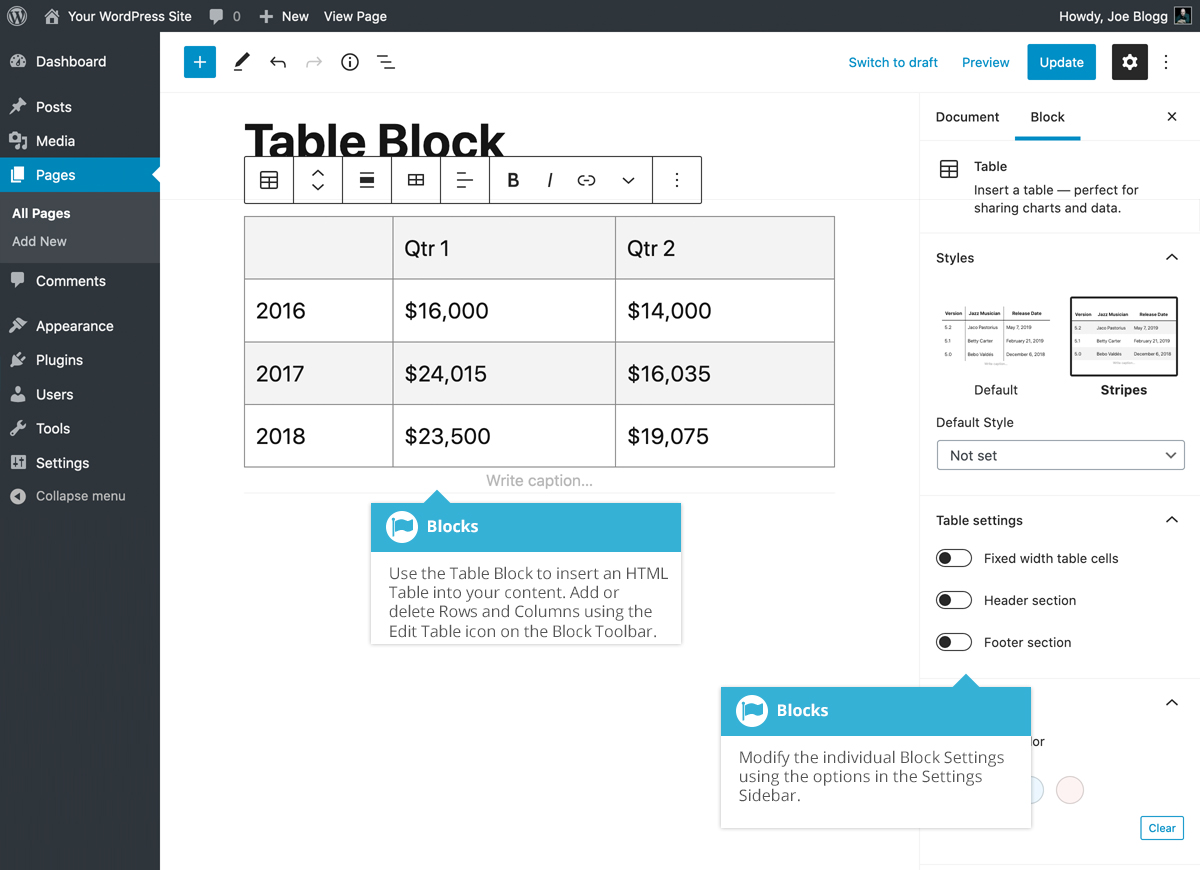The height and width of the screenshot is (870, 1200).
Task: Select the Edit Table icon in the block toolbar
Action: tap(416, 180)
